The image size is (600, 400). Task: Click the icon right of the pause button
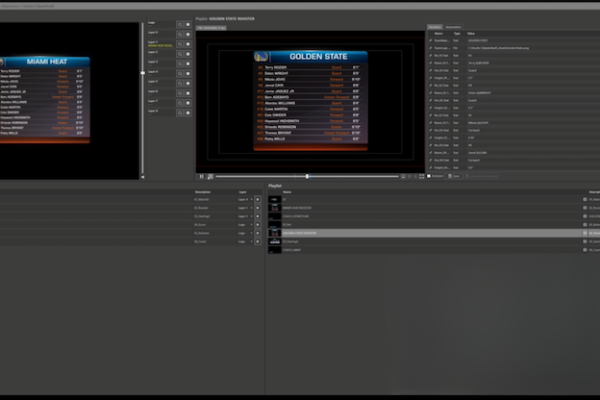(x=210, y=176)
